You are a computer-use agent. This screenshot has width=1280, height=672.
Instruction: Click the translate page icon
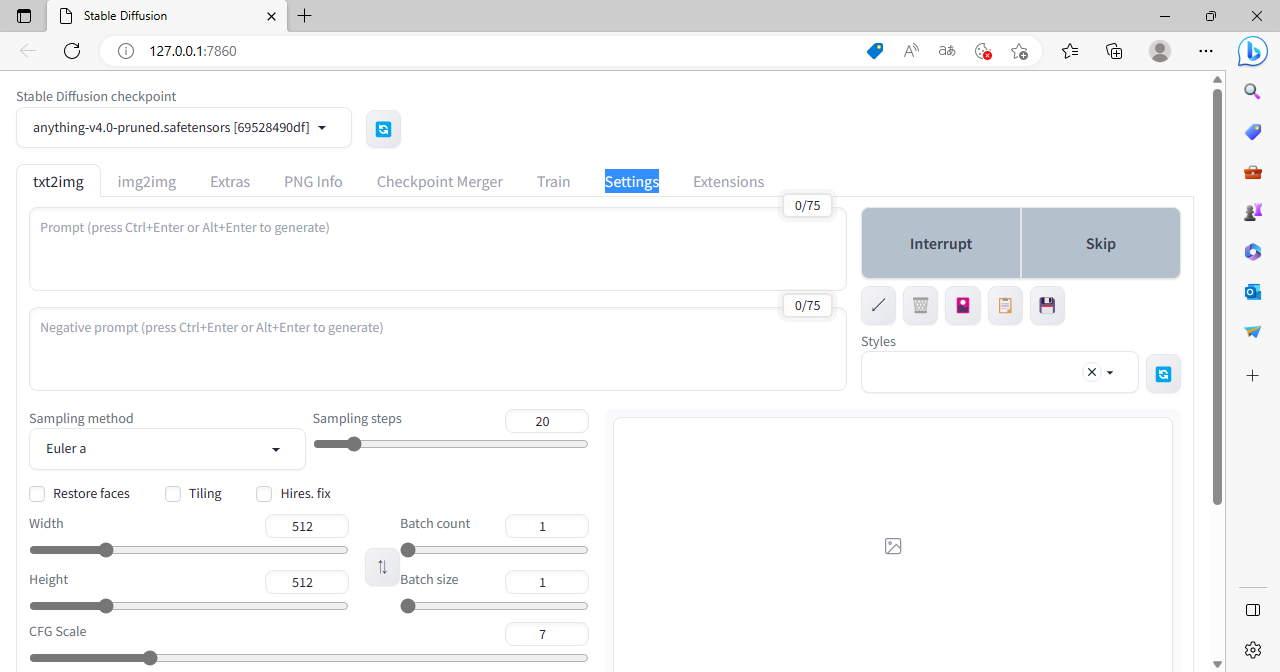pos(947,51)
